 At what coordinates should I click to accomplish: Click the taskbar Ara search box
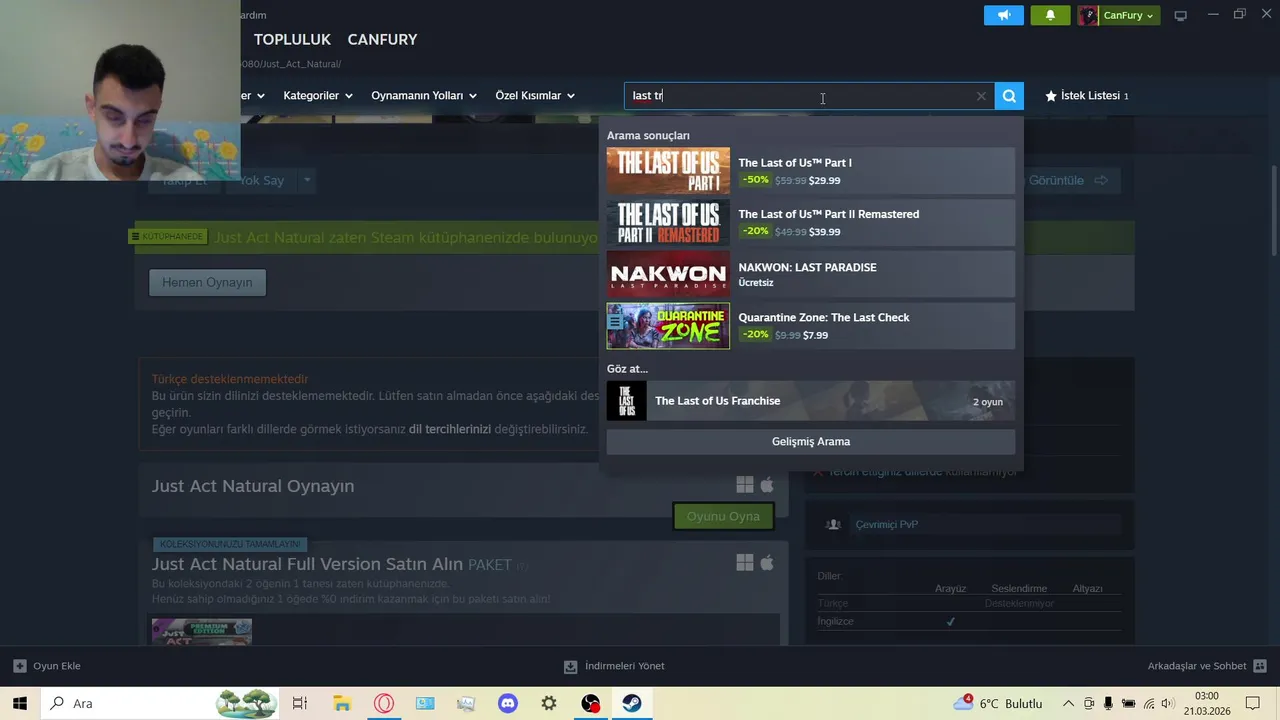coord(160,703)
